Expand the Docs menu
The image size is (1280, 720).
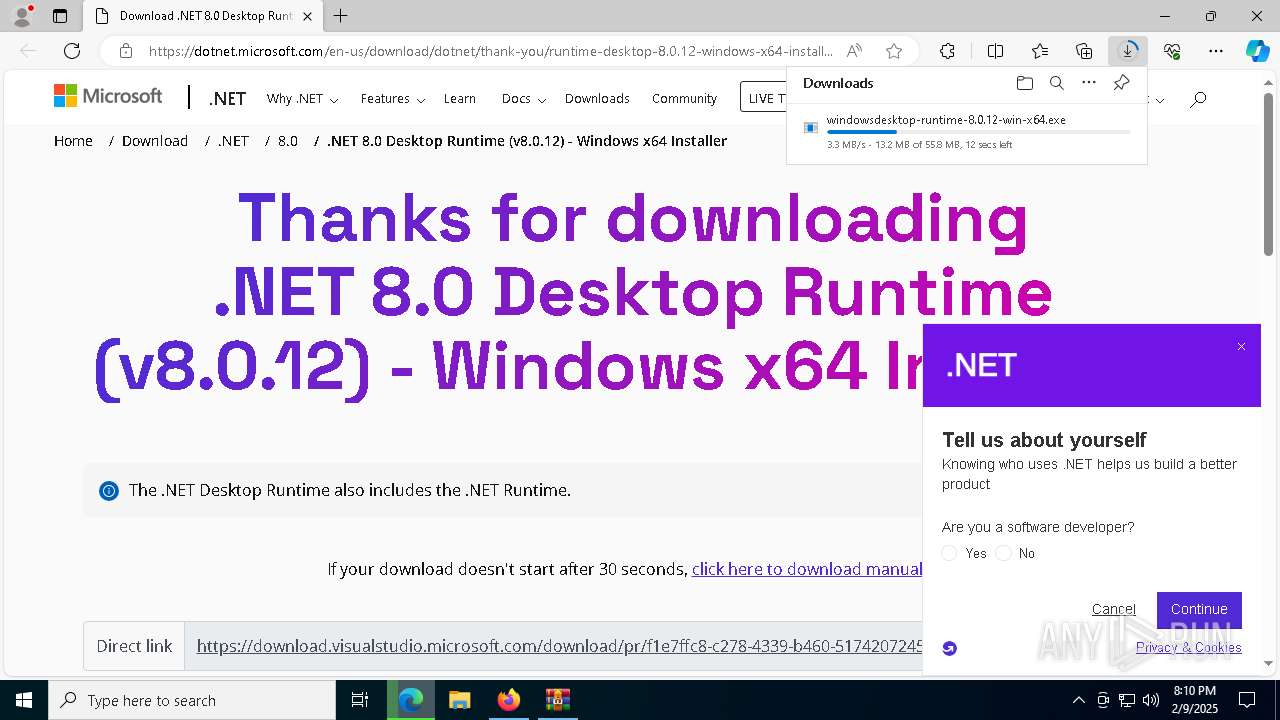click(x=524, y=99)
